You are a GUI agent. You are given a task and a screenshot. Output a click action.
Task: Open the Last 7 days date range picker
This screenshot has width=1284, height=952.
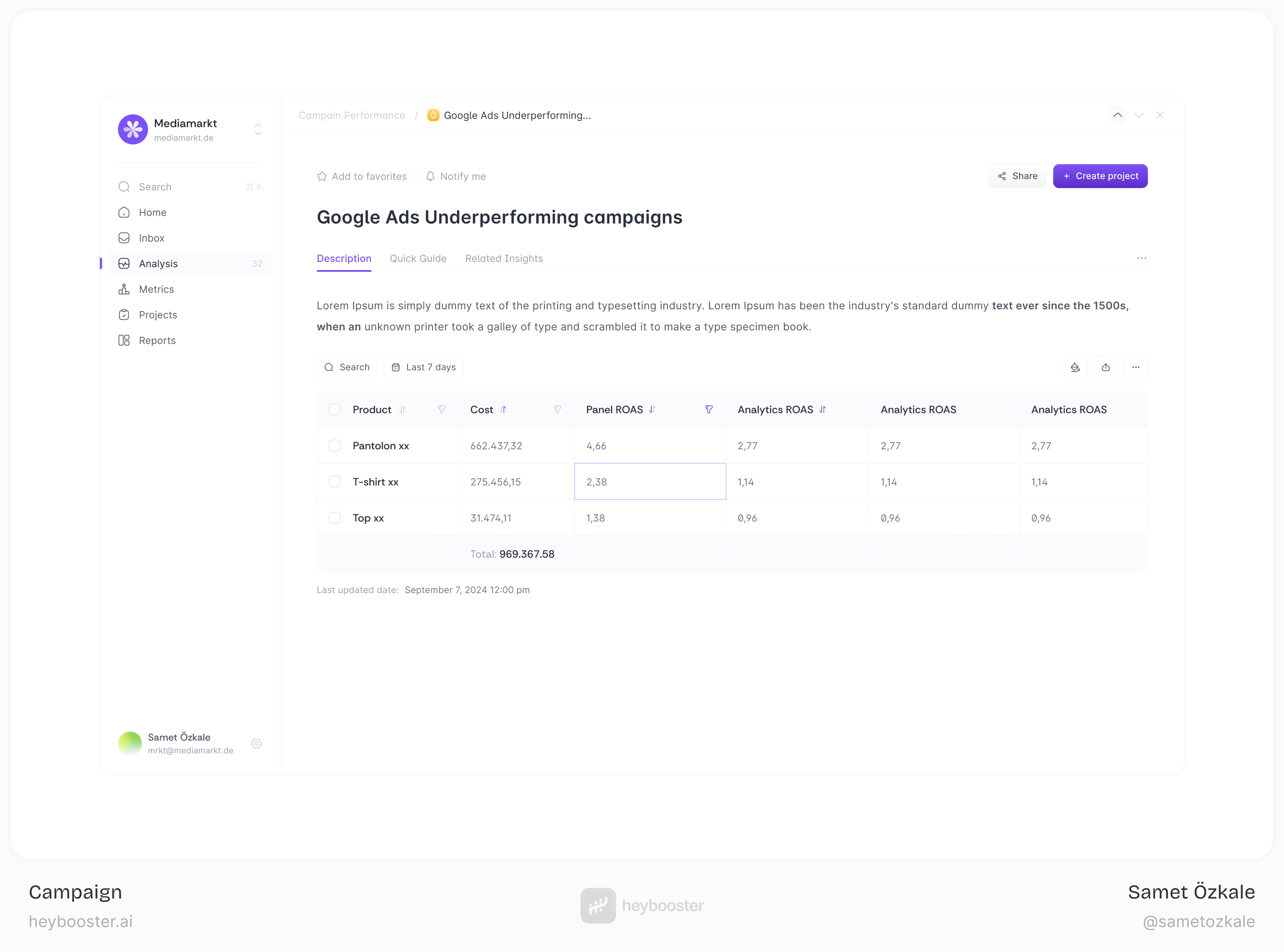coord(424,367)
